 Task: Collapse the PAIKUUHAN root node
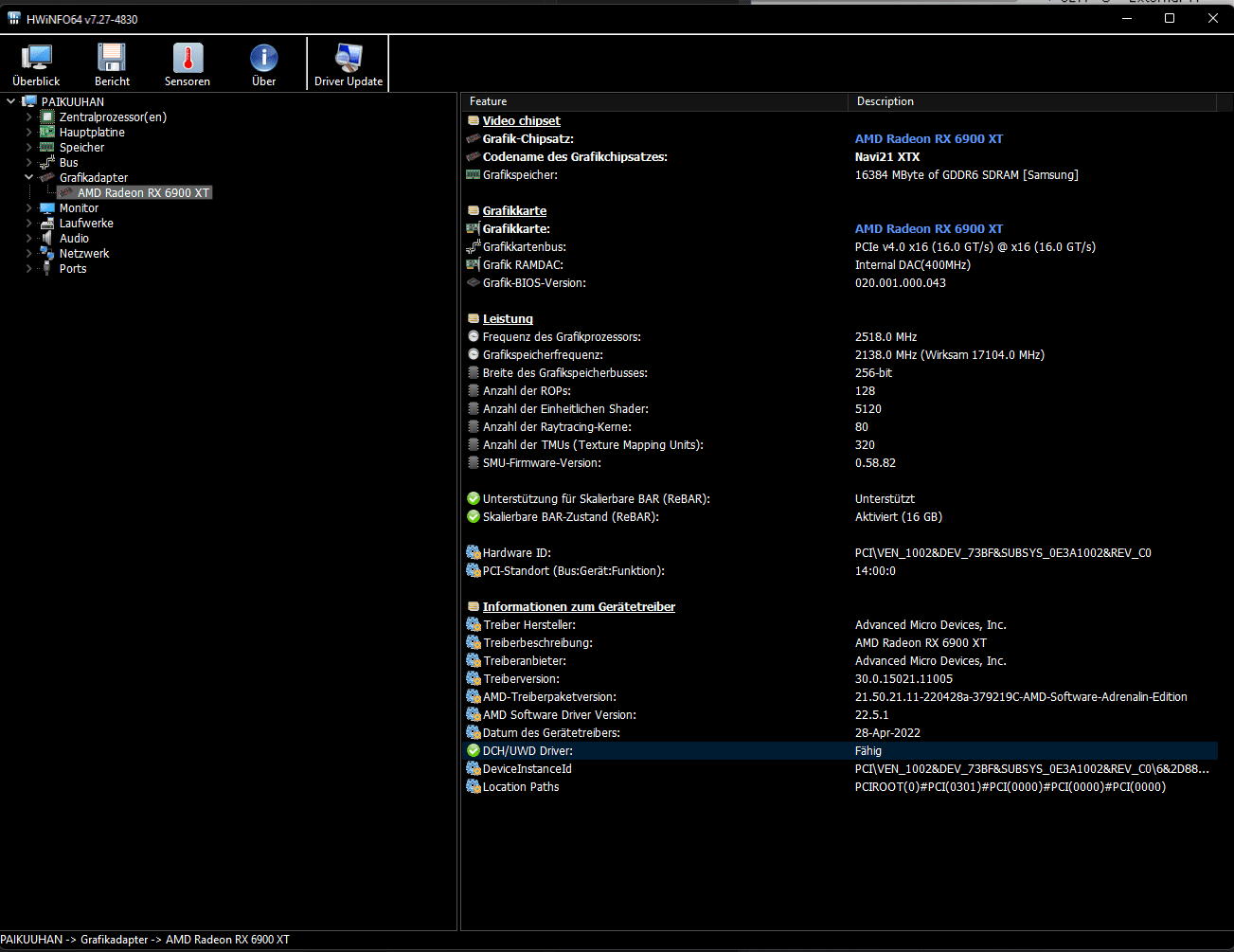pyautogui.click(x=10, y=101)
